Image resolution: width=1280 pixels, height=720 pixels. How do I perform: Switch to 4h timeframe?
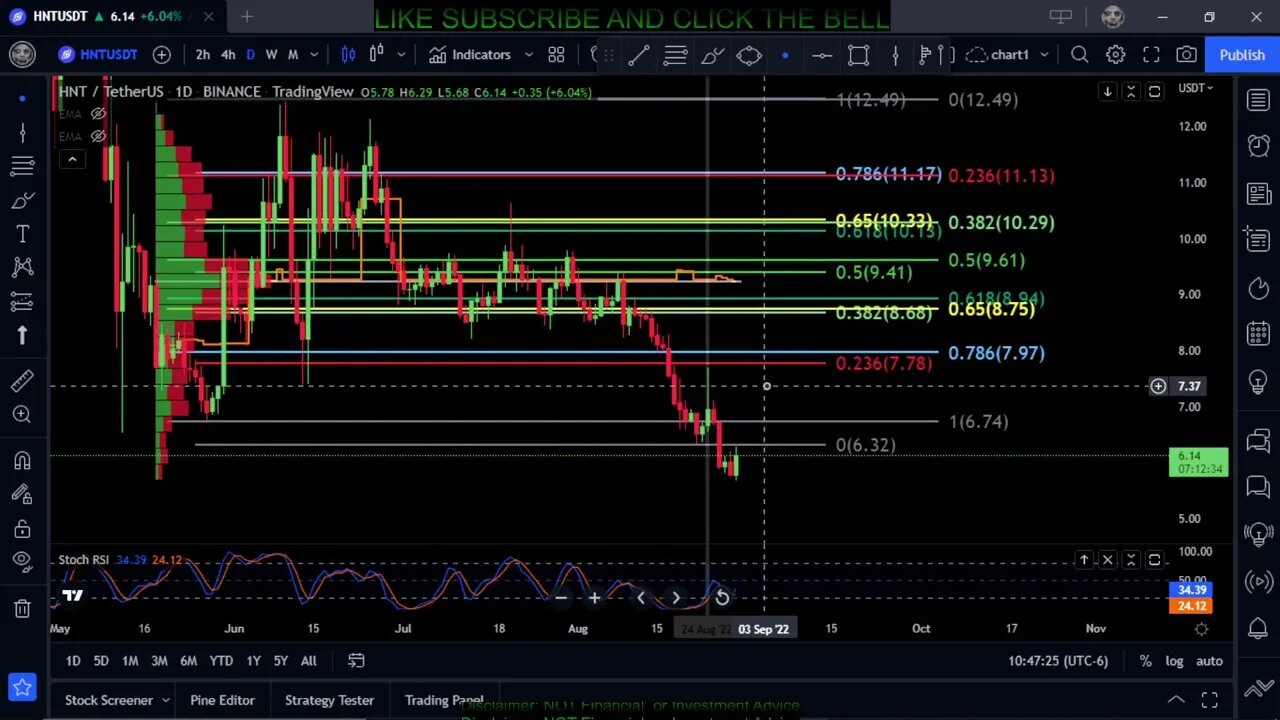coord(228,55)
